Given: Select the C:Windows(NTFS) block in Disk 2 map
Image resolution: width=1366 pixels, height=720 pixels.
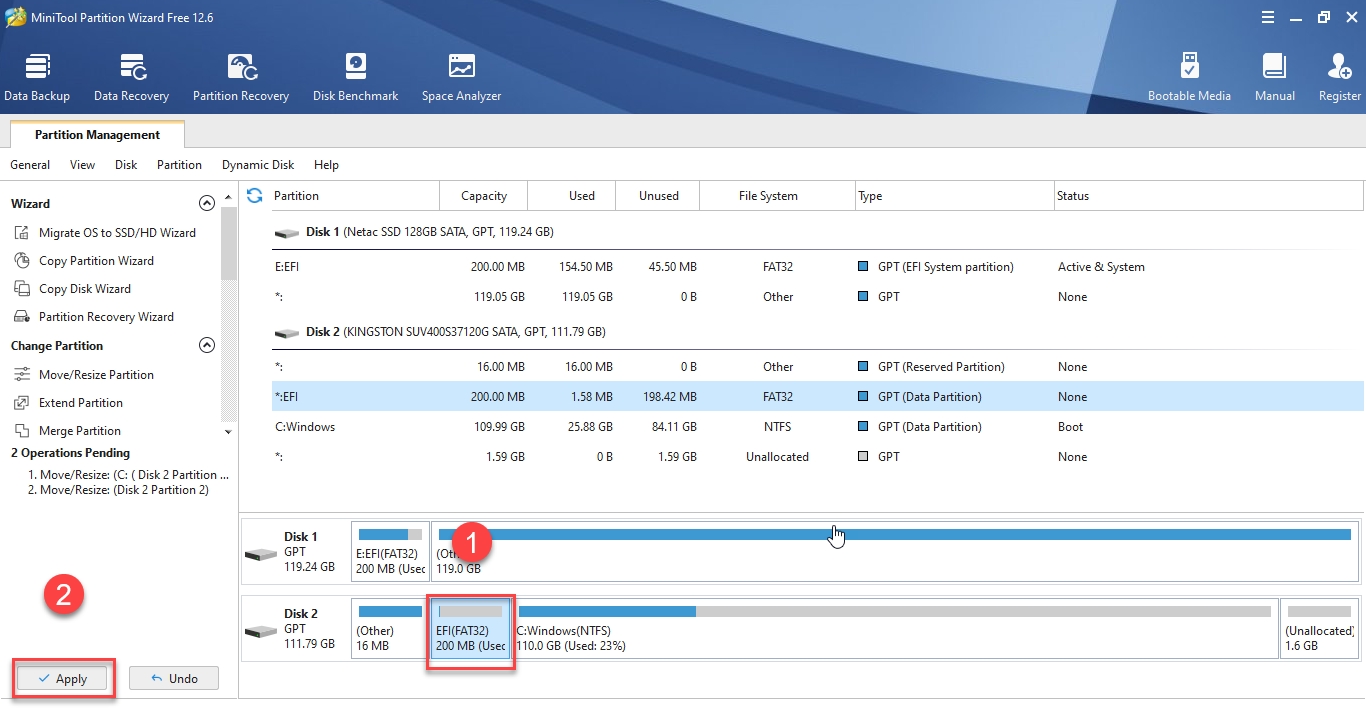Looking at the screenshot, I should coord(895,628).
